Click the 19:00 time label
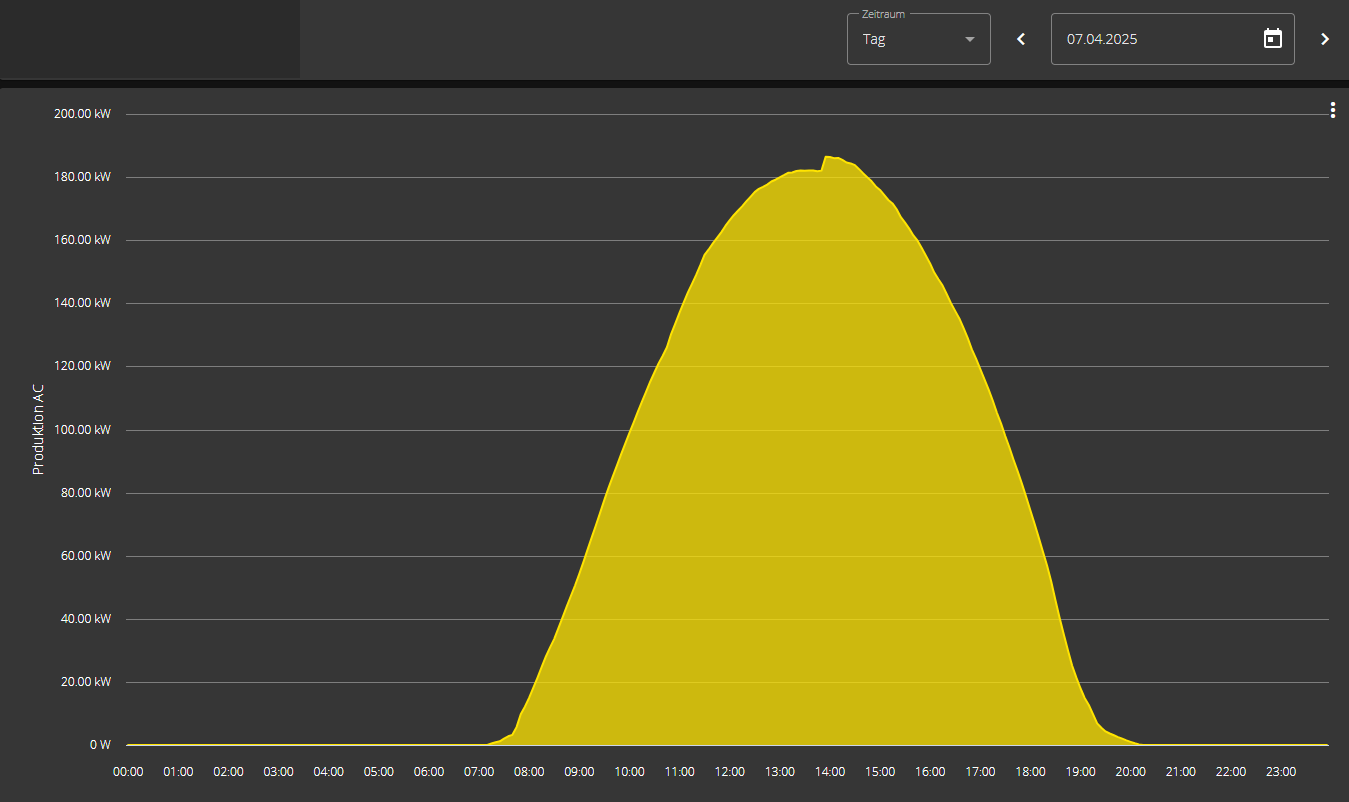The image size is (1349, 802). (1080, 772)
